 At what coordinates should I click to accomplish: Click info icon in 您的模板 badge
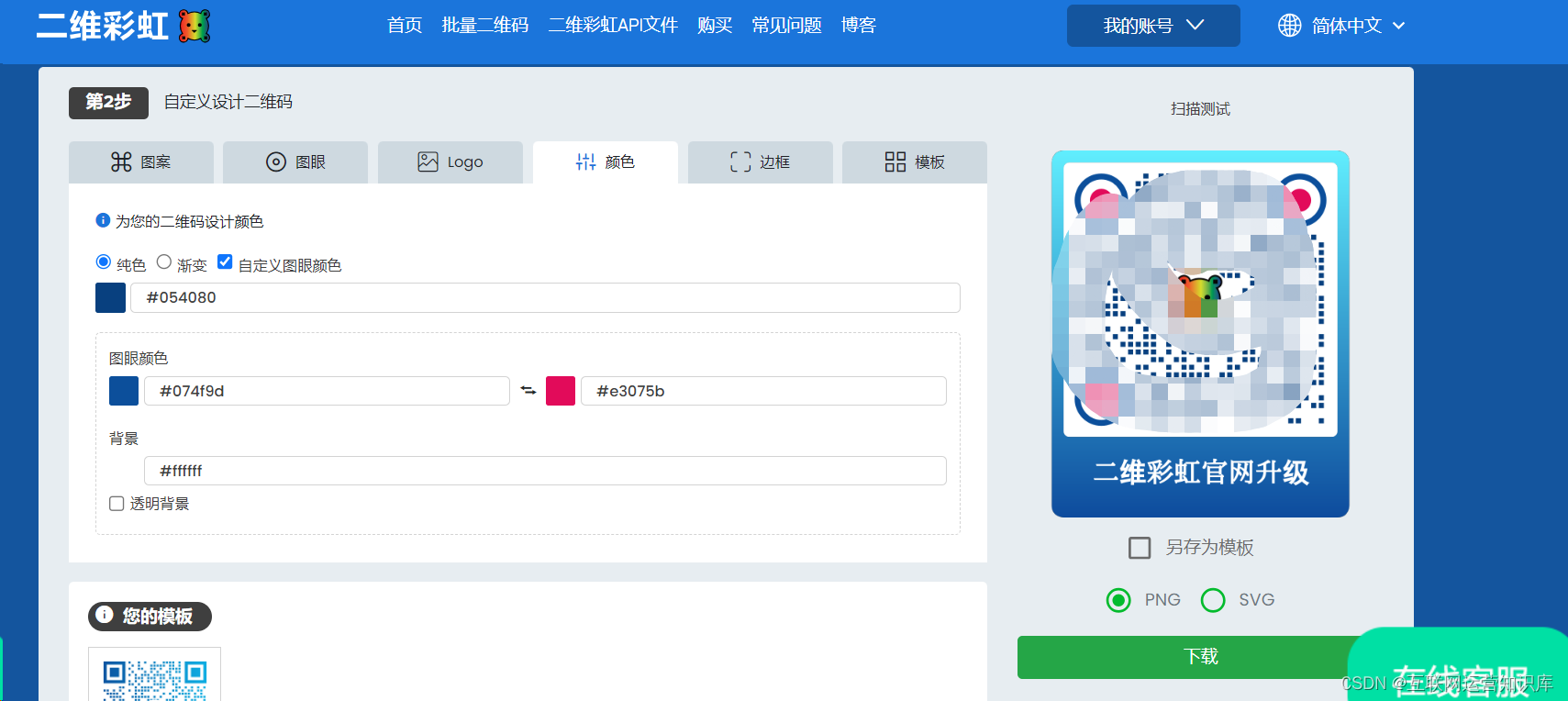click(x=105, y=615)
